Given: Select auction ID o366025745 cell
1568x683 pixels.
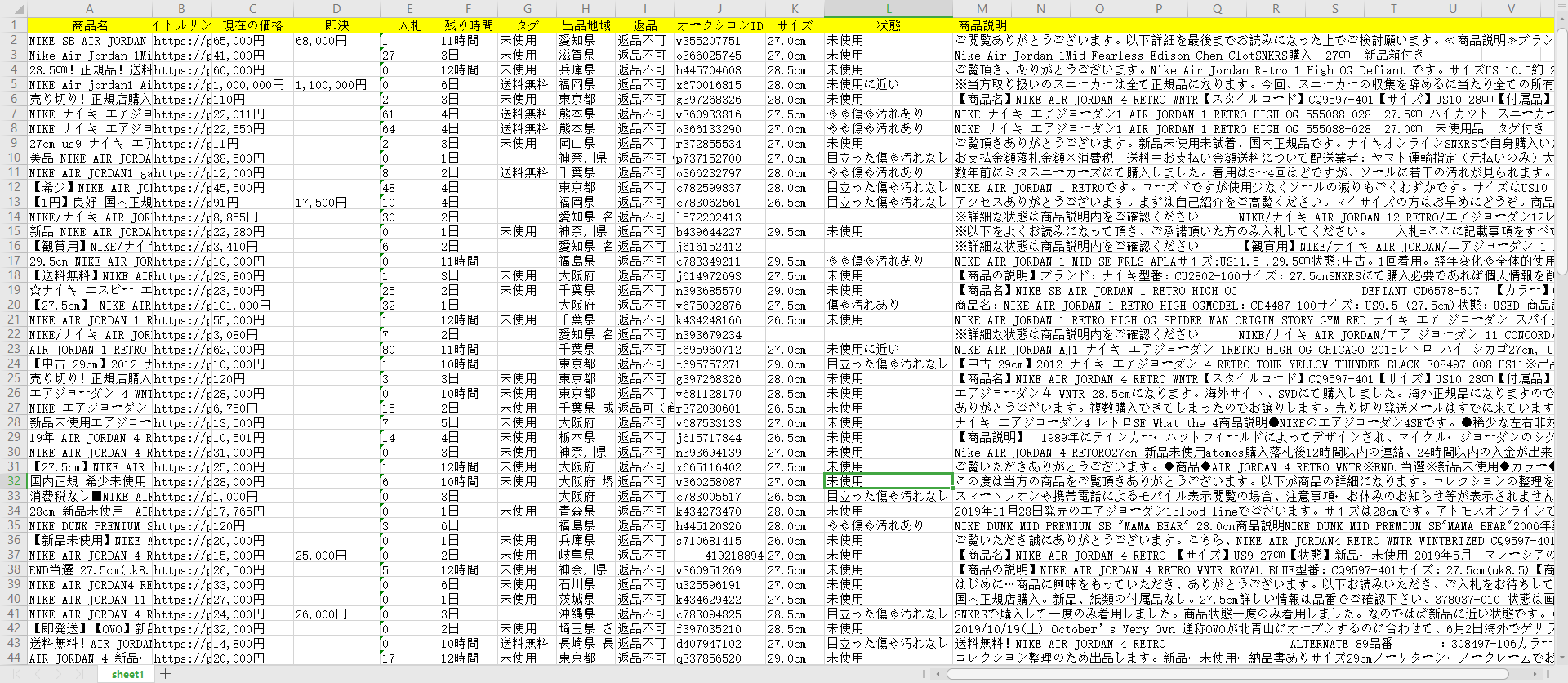Looking at the screenshot, I should [x=719, y=55].
